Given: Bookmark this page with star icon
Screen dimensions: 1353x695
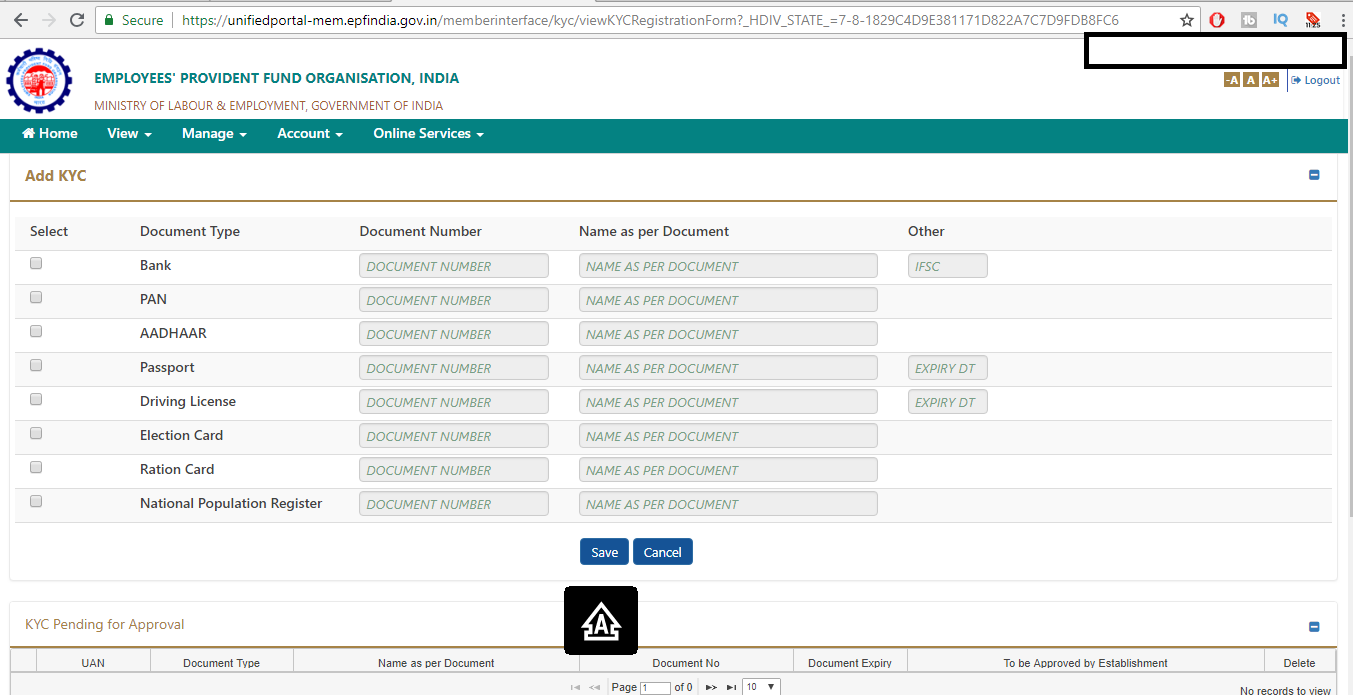Looking at the screenshot, I should coord(1187,20).
